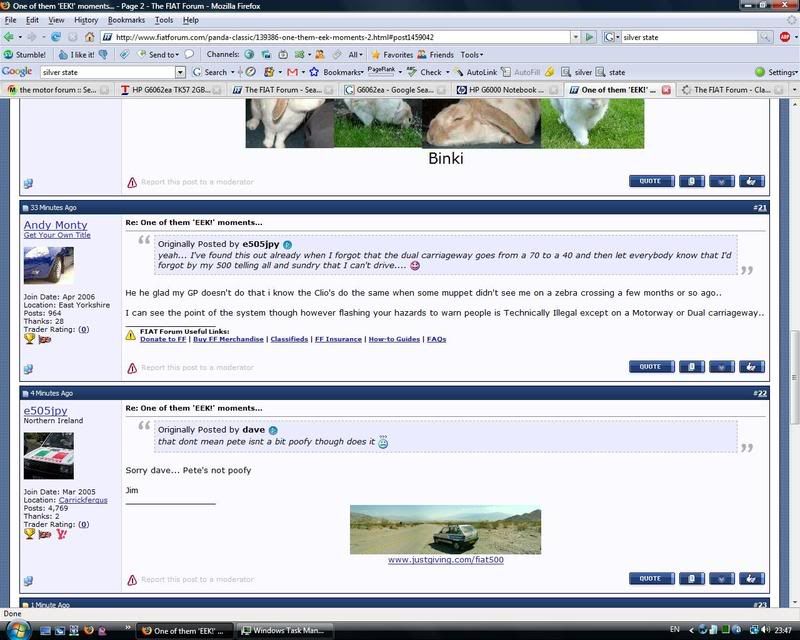Open the Google toolbar search history dropdown

pos(180,72)
